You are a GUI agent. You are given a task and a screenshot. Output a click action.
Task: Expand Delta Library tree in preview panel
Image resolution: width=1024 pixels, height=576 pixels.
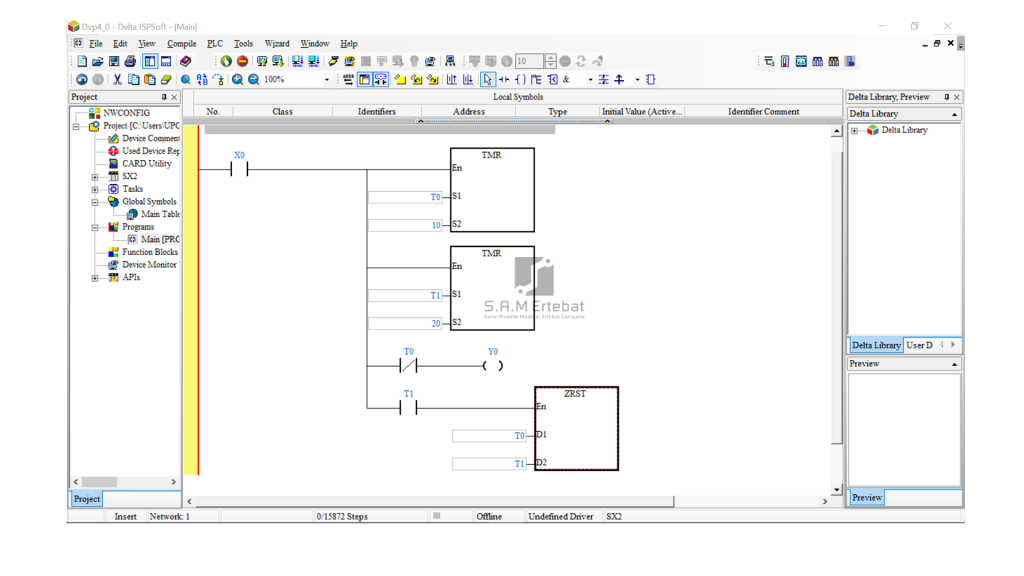pos(854,130)
